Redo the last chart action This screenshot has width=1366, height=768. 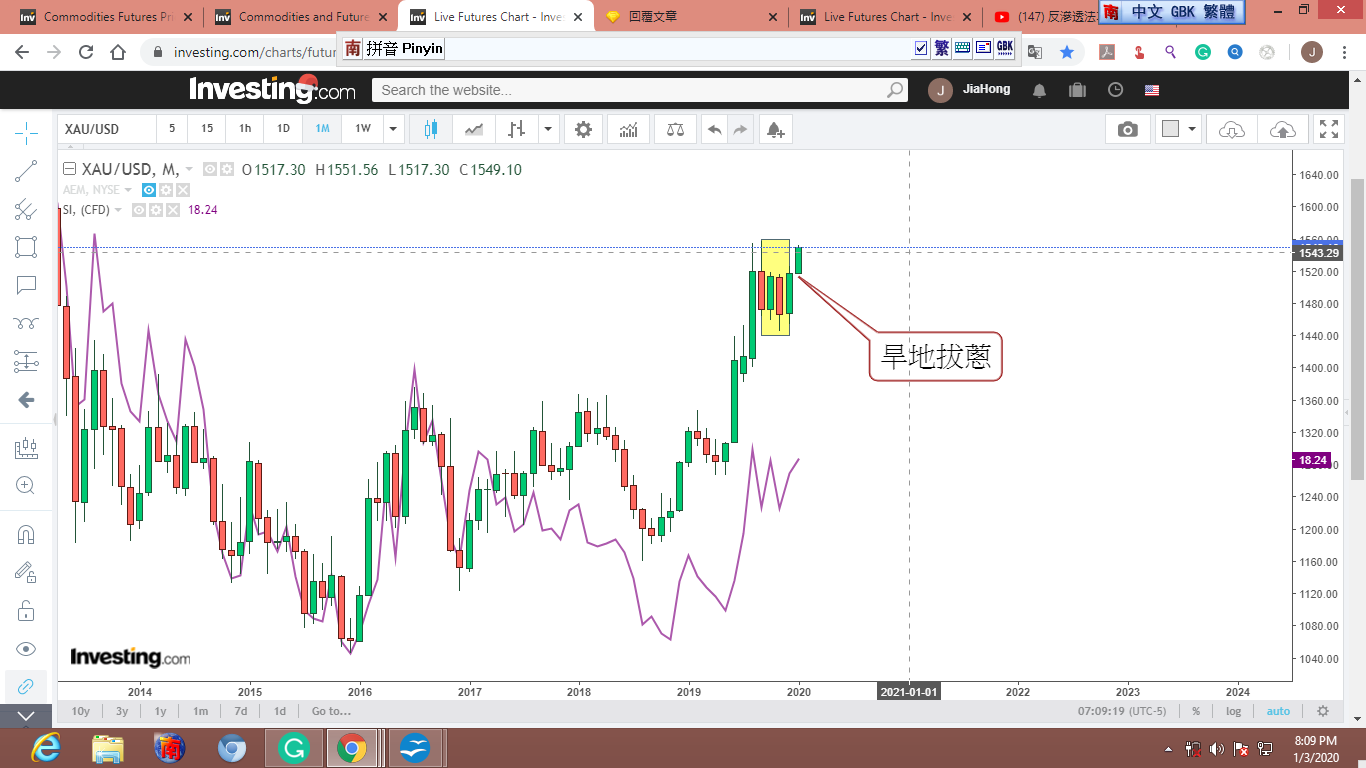click(x=740, y=129)
